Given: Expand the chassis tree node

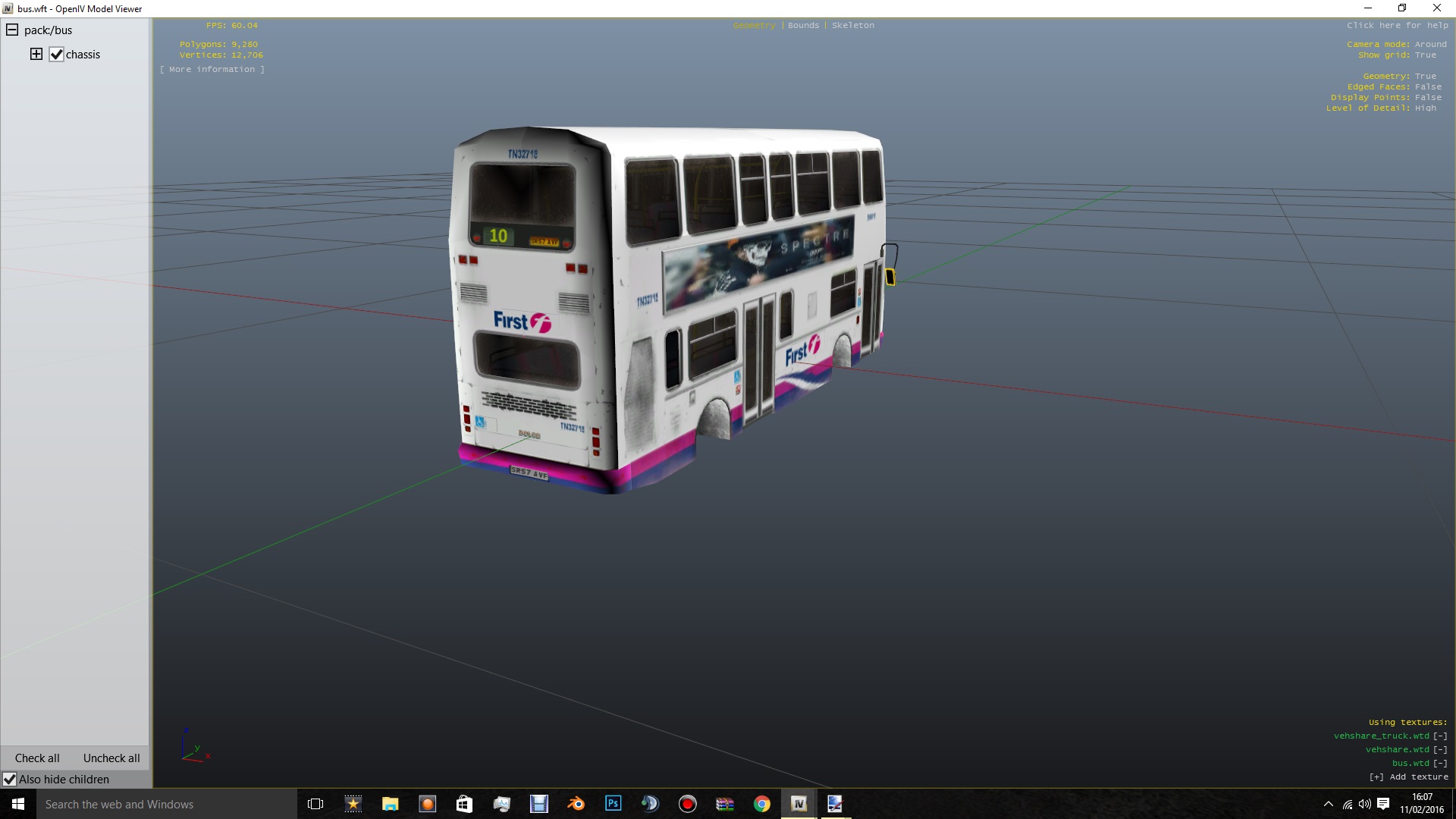Looking at the screenshot, I should tap(36, 54).
